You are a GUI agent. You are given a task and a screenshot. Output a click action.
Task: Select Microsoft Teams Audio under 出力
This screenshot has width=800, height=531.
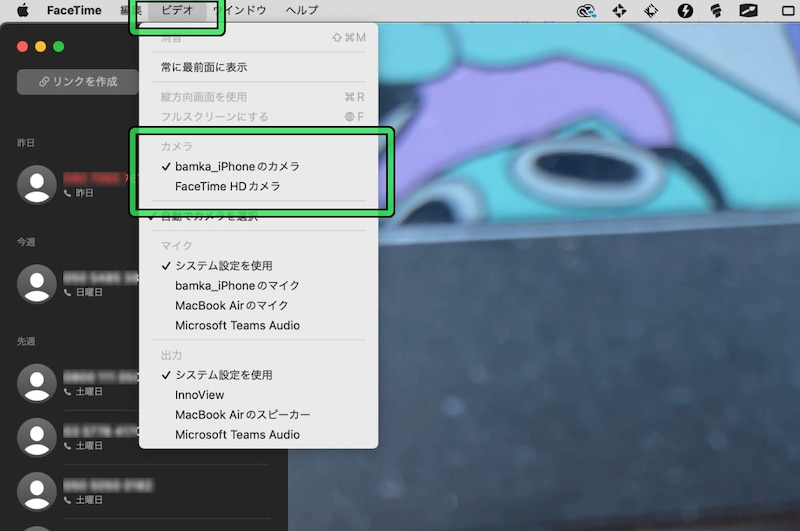click(x=259, y=435)
